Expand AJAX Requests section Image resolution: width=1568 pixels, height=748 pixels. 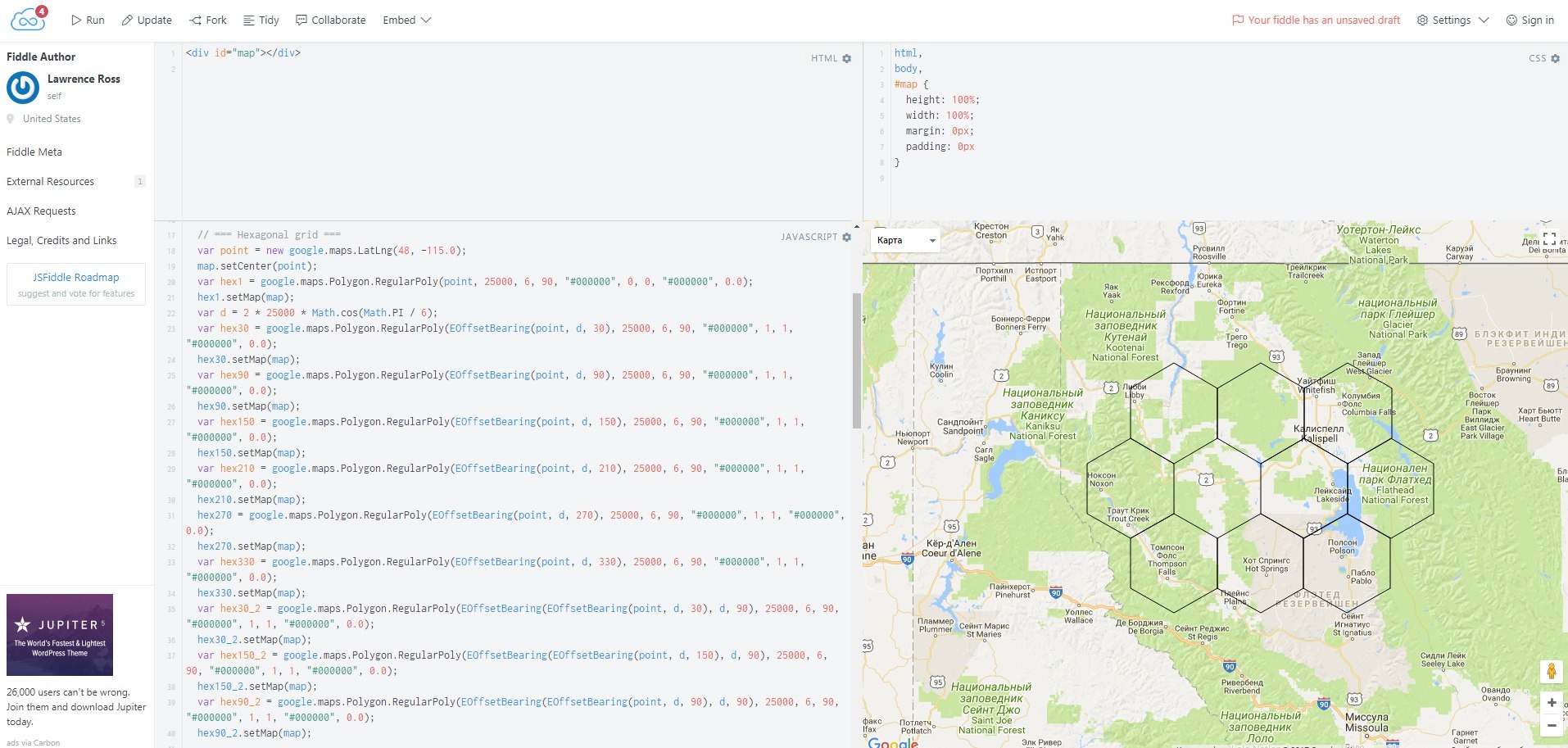click(x=41, y=211)
